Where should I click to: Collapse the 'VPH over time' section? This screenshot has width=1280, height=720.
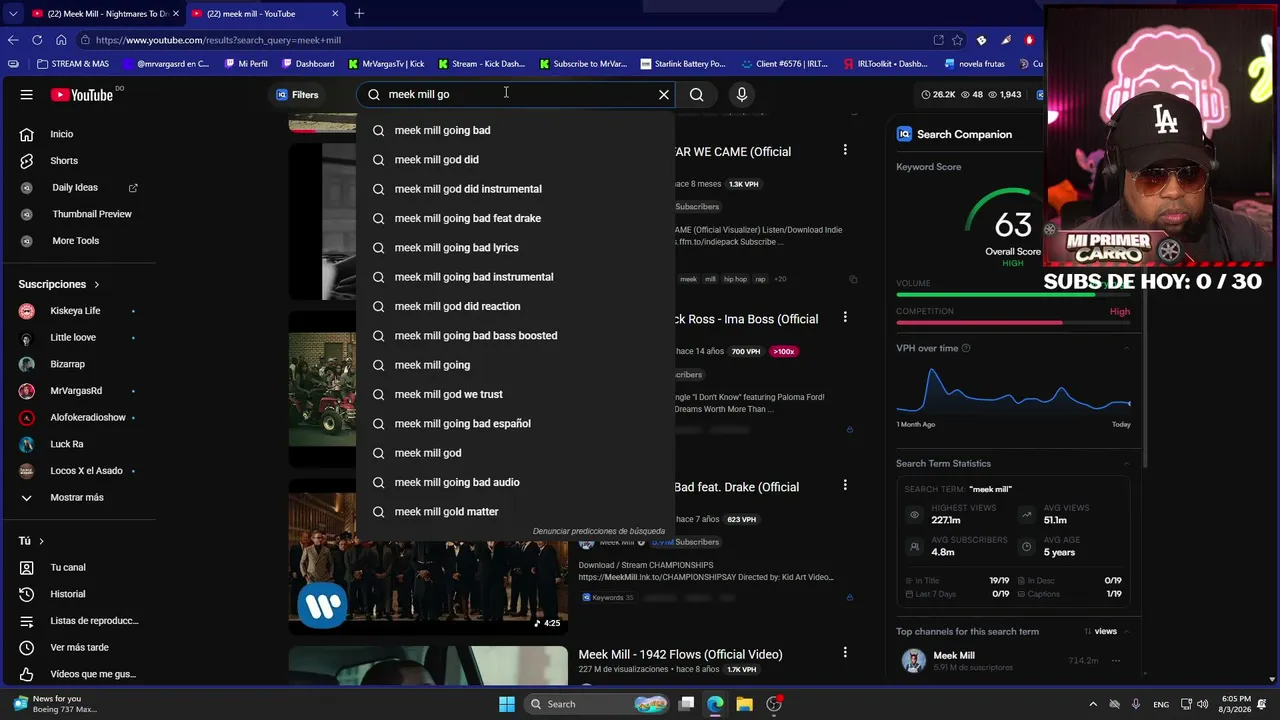1127,348
